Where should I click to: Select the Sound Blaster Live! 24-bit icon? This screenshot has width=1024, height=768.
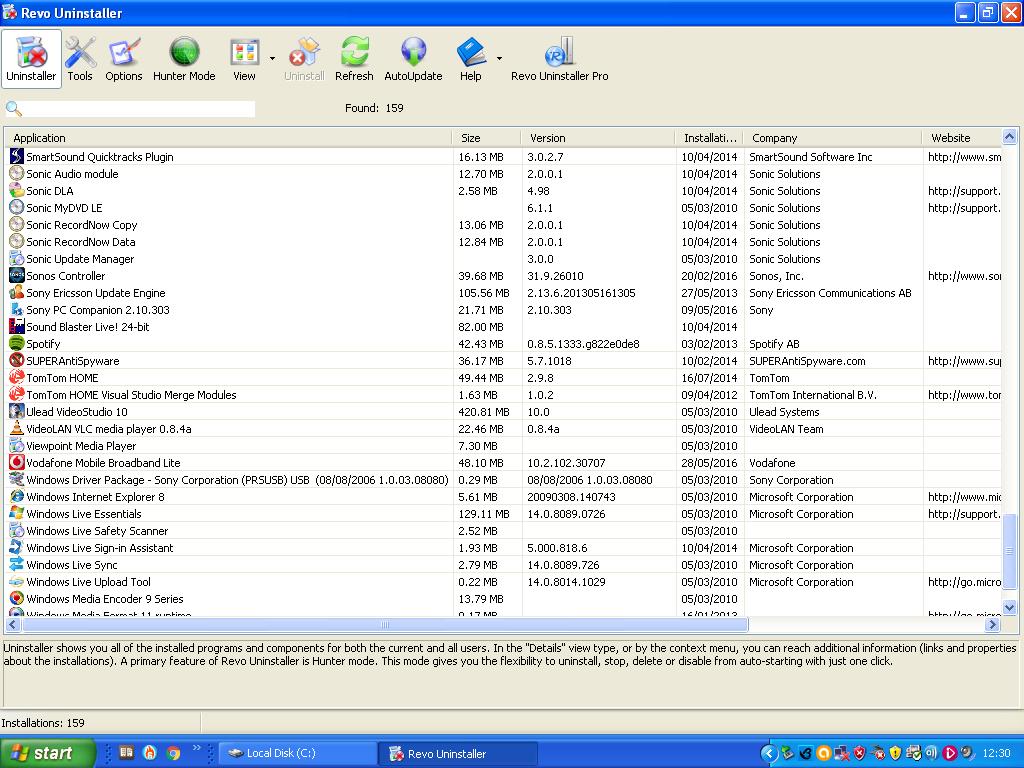(16, 327)
